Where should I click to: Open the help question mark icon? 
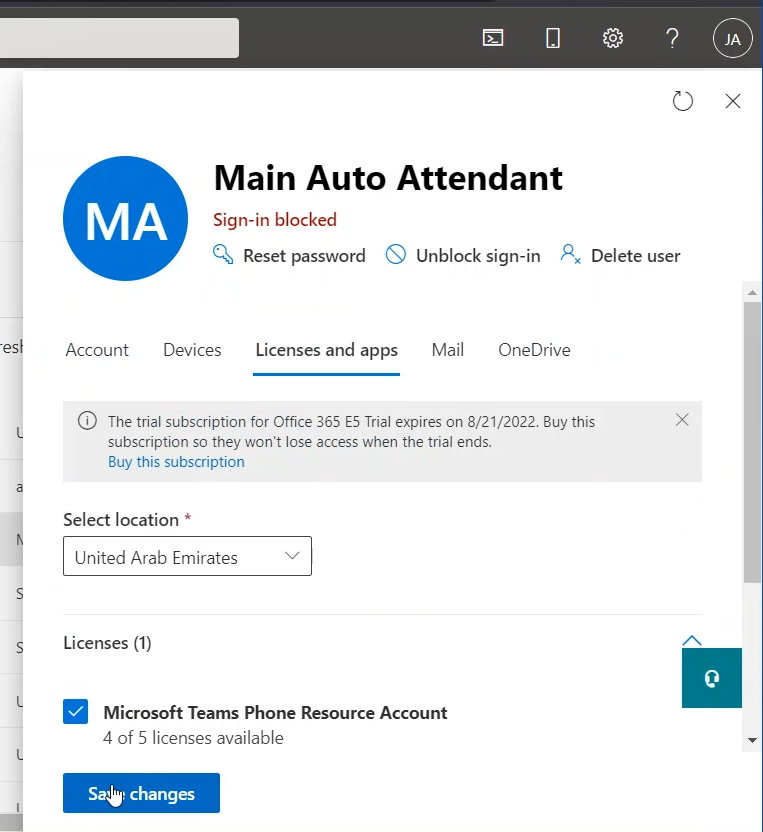[x=673, y=38]
